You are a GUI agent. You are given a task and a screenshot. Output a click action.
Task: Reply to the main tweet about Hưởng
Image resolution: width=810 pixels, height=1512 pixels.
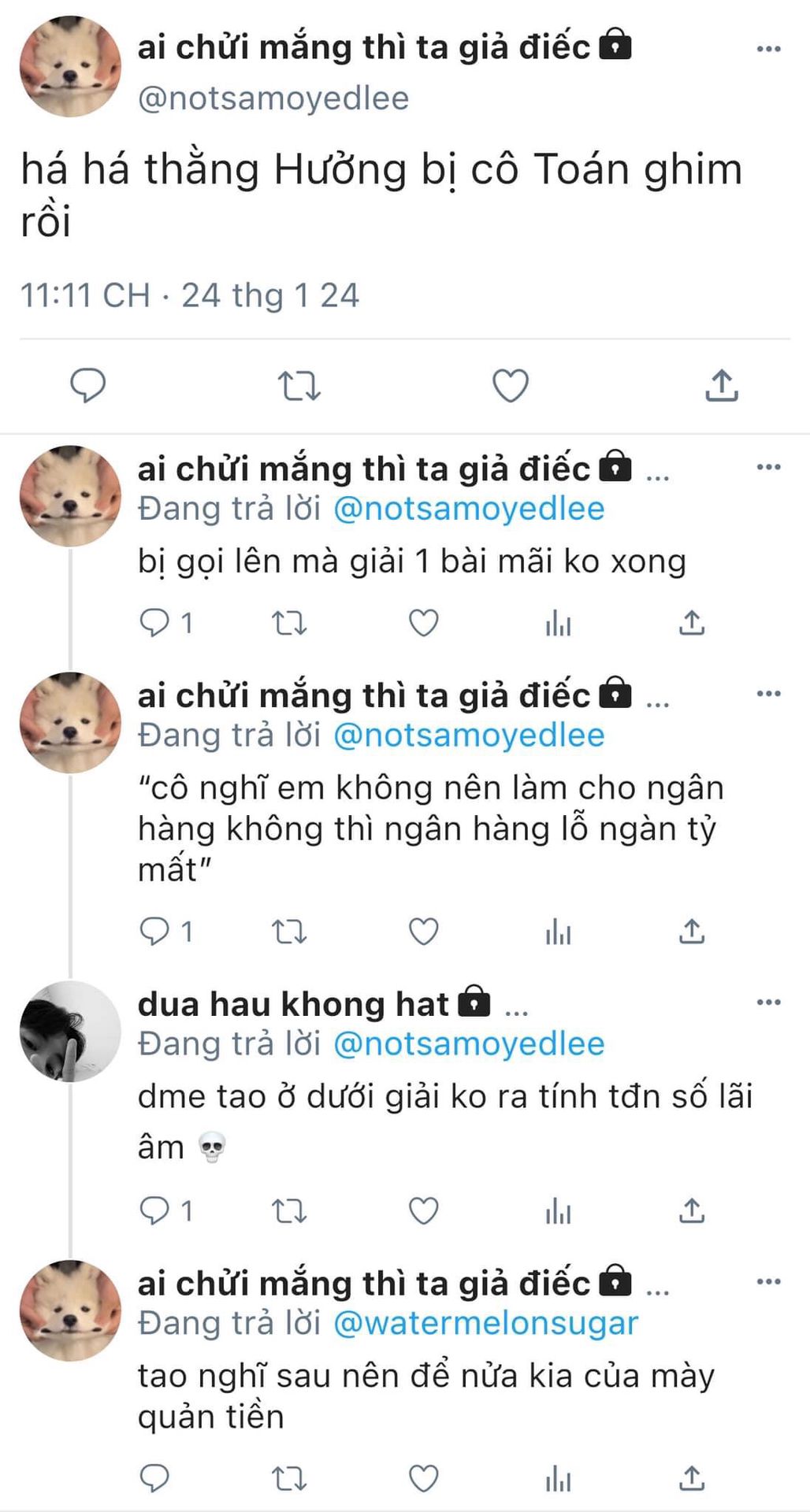87,386
